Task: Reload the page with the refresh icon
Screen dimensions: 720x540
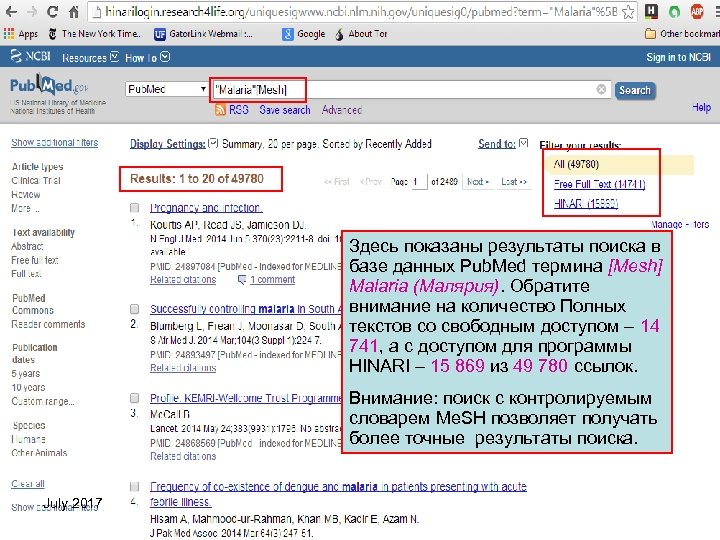Action: [x=53, y=12]
